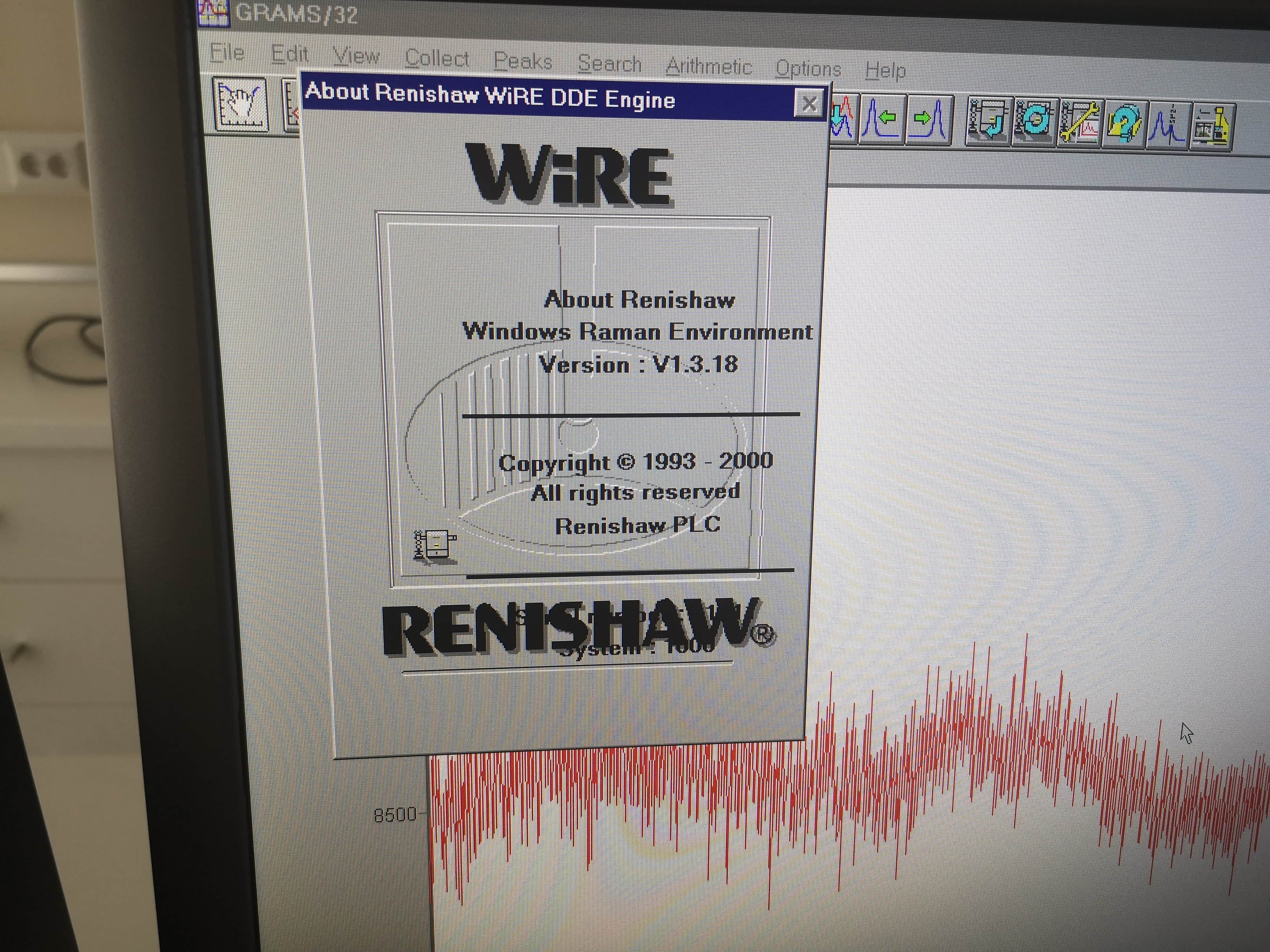Image resolution: width=1270 pixels, height=952 pixels.
Task: Click the 'Version : V1.3.18' text
Action: 639,364
